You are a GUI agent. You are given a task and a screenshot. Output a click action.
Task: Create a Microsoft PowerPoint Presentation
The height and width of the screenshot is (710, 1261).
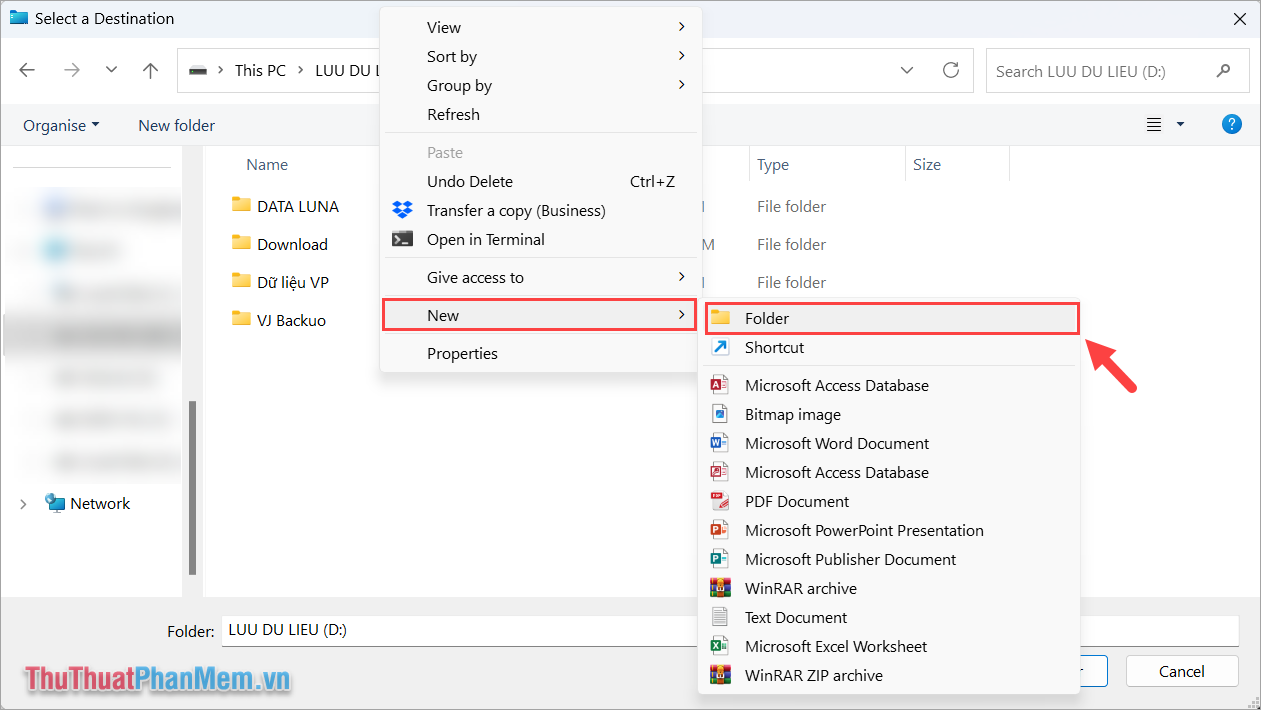(889, 530)
